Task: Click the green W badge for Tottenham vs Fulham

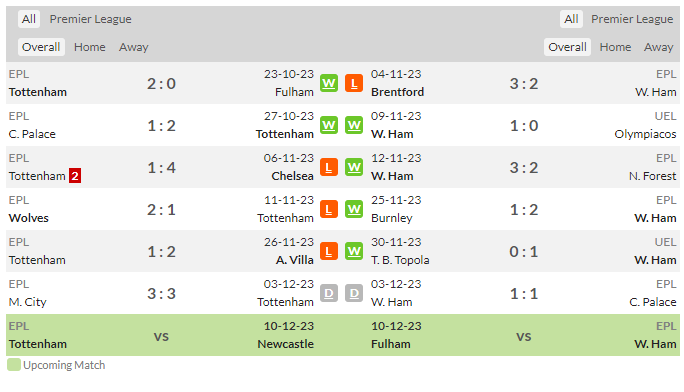Action: (329, 83)
